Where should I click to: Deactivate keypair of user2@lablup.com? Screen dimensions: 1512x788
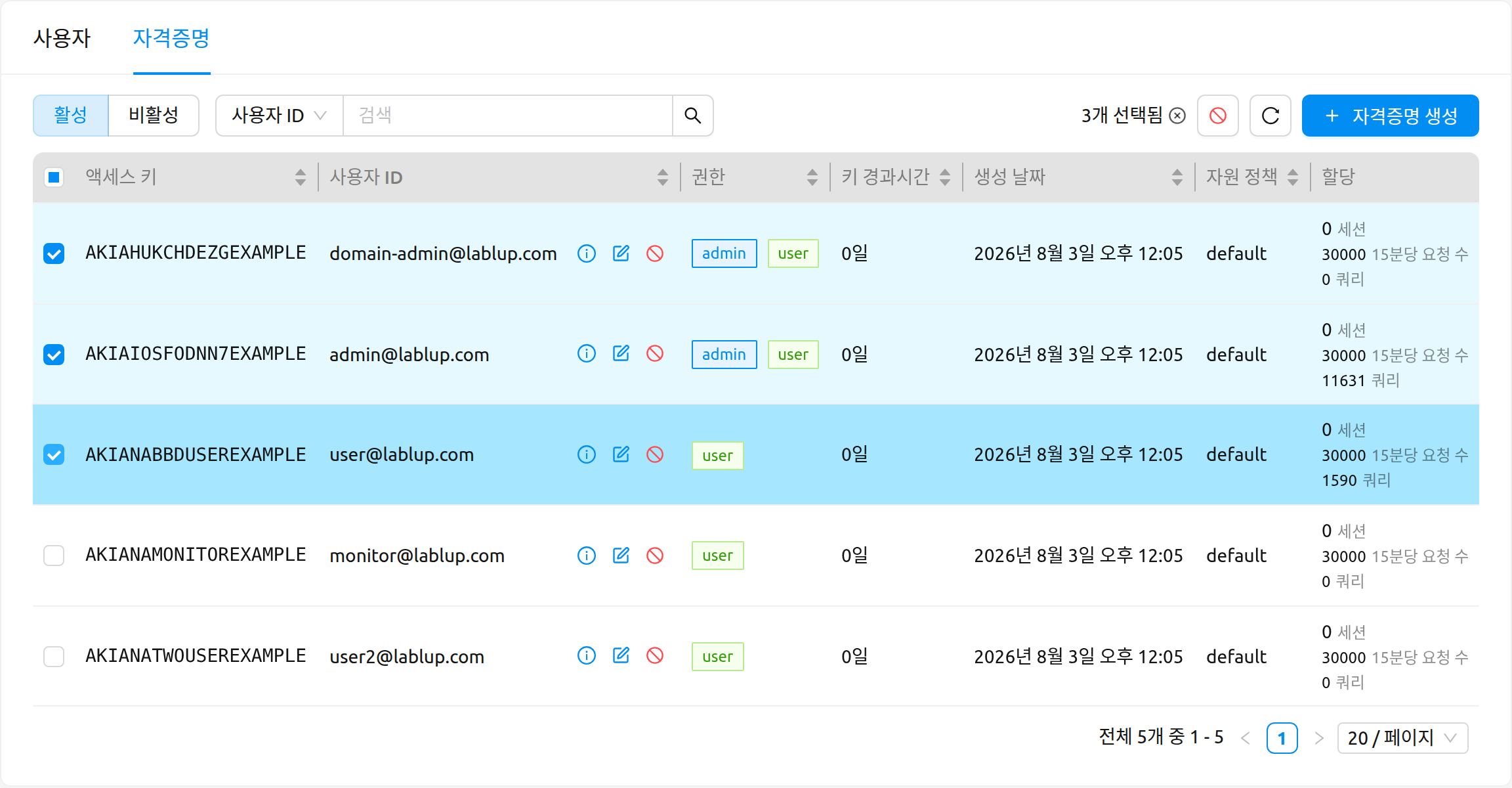655,655
